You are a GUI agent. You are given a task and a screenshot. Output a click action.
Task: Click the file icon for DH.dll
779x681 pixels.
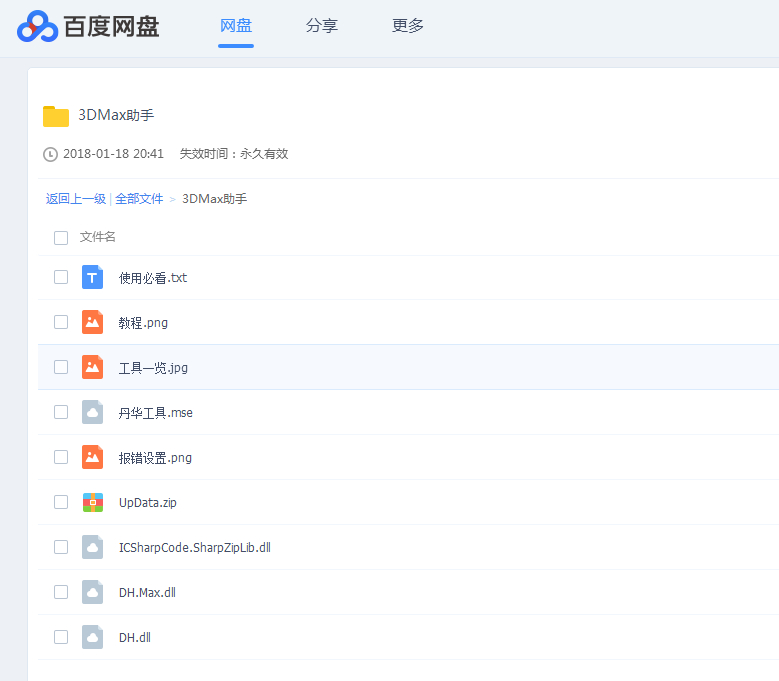pyautogui.click(x=92, y=637)
